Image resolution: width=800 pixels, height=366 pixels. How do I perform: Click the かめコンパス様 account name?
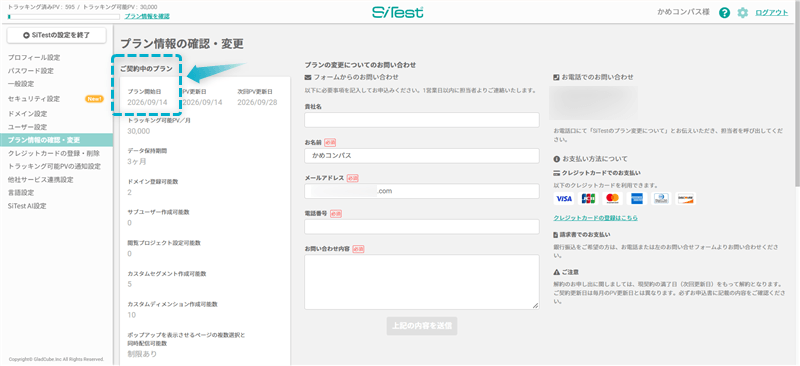pyautogui.click(x=683, y=12)
